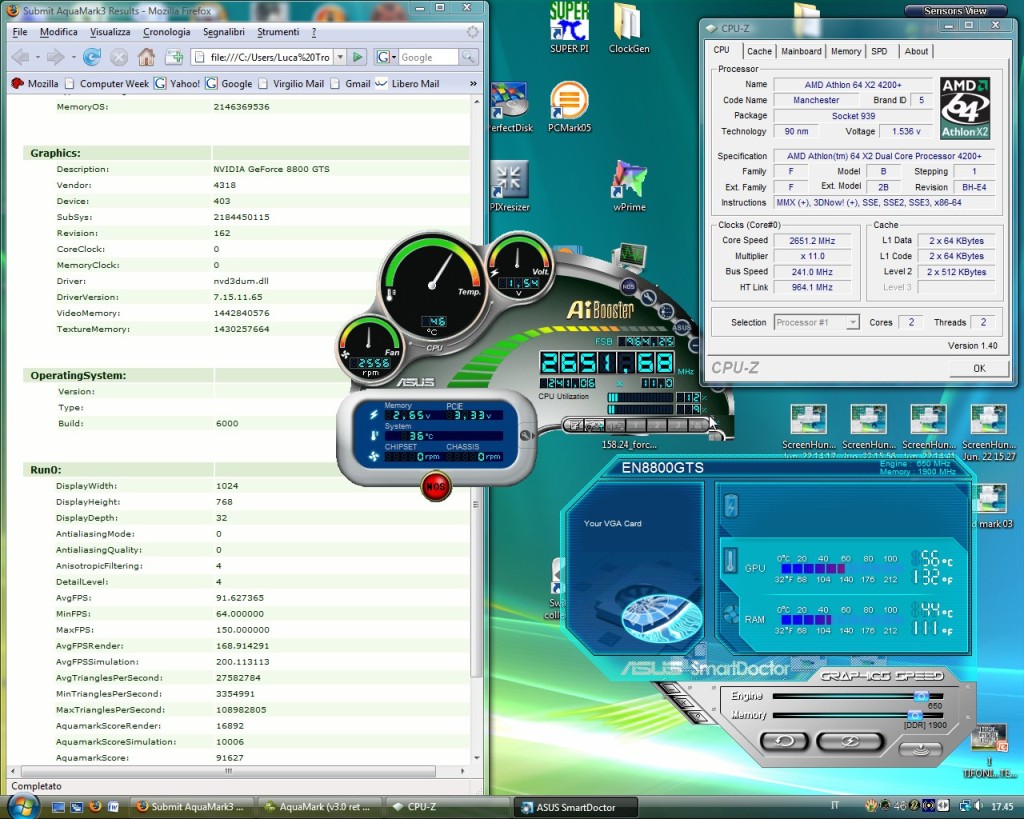Viewport: 1024px width, 819px height.
Task: Click the network tray icon
Action: [963, 807]
